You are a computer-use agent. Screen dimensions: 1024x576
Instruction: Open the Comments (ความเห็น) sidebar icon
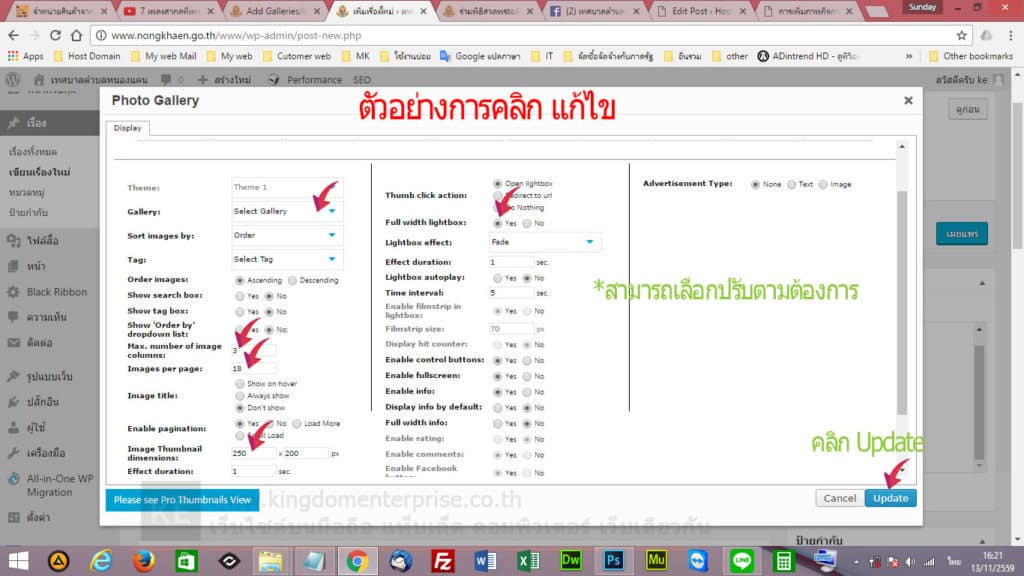click(x=15, y=317)
